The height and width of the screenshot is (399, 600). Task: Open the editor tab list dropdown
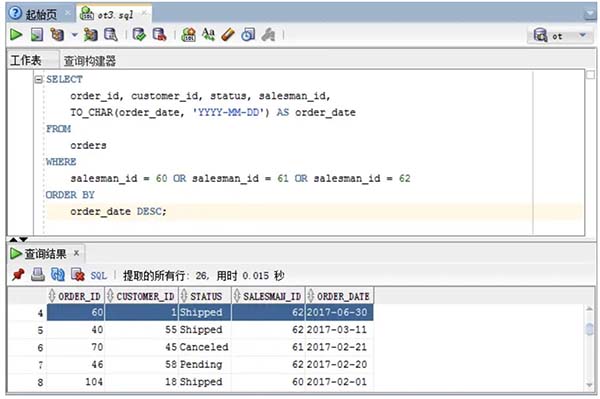coord(590,15)
